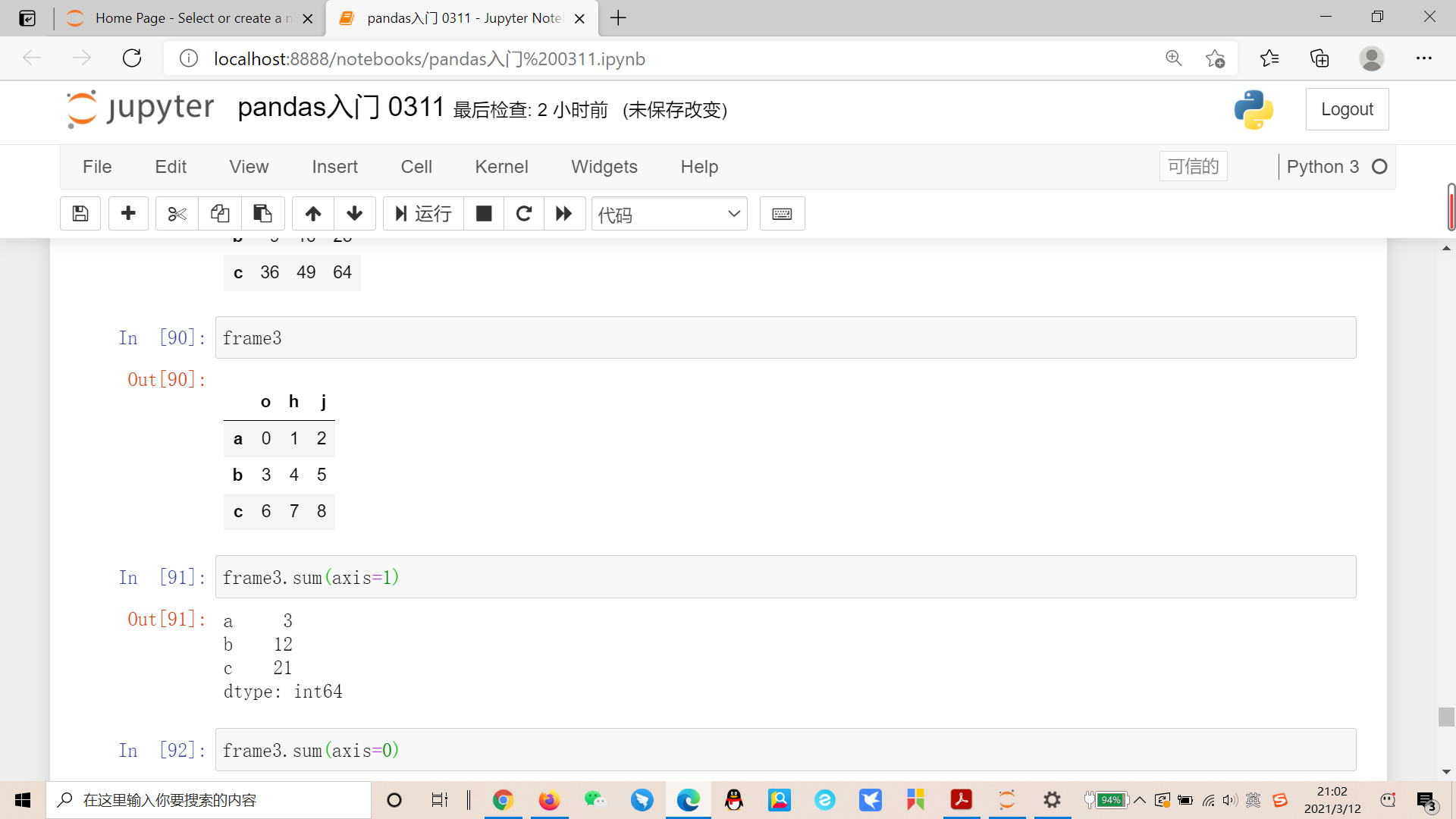Move selected cell up arrow
Screen dimensions: 1456x819
pyautogui.click(x=313, y=214)
